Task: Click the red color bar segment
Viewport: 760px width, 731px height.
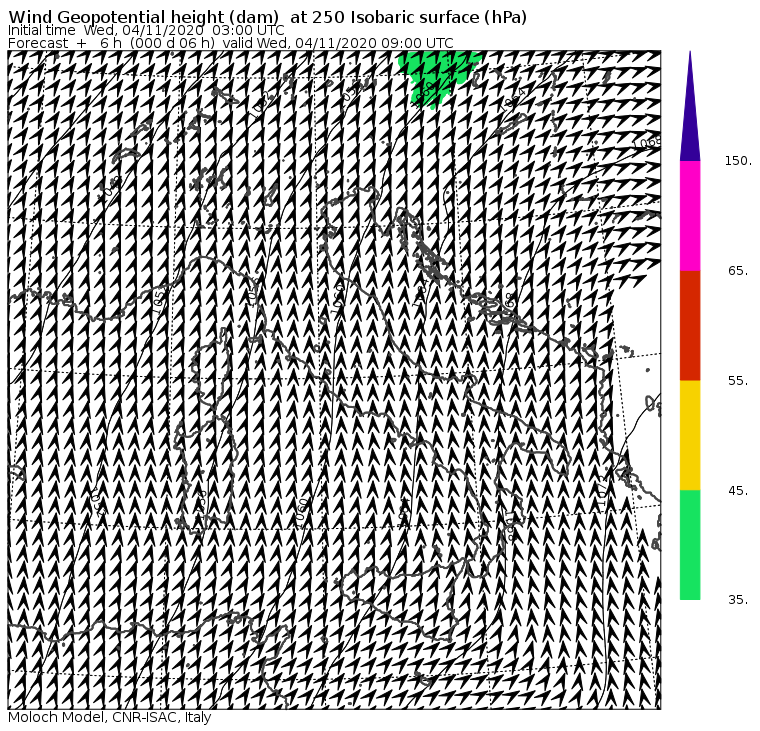Action: pyautogui.click(x=690, y=325)
